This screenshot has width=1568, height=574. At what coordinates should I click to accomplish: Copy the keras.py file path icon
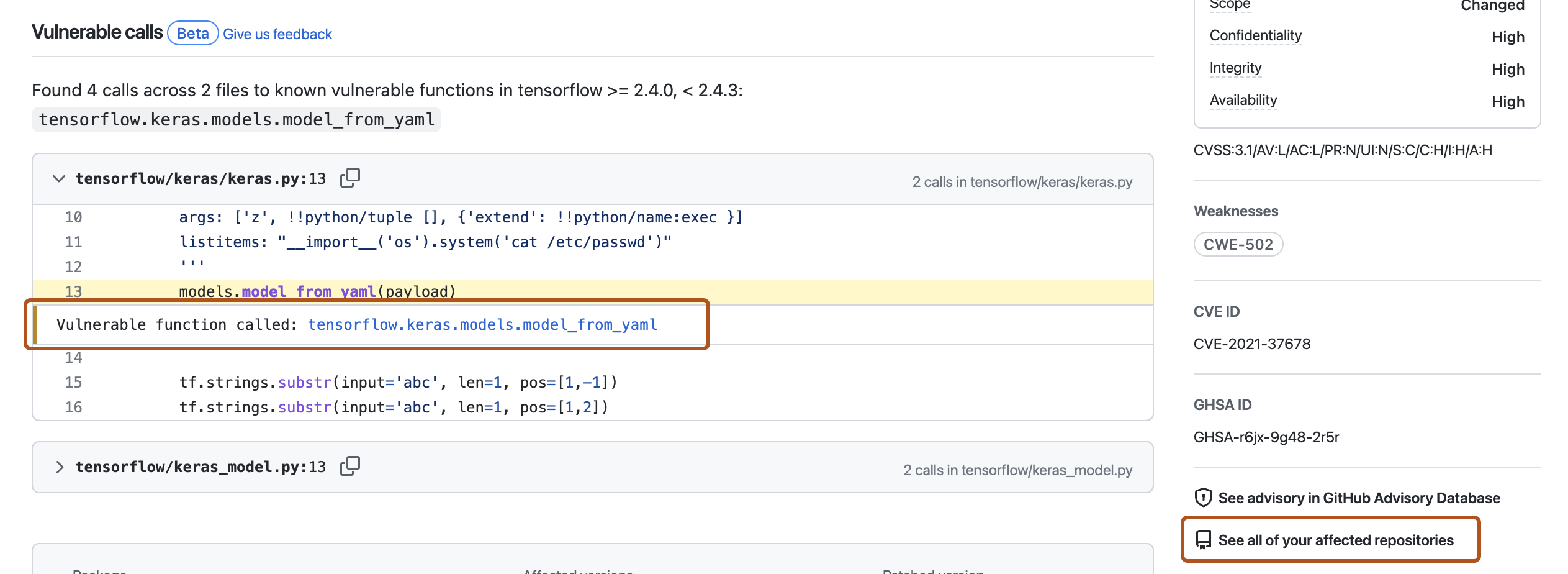coord(349,178)
